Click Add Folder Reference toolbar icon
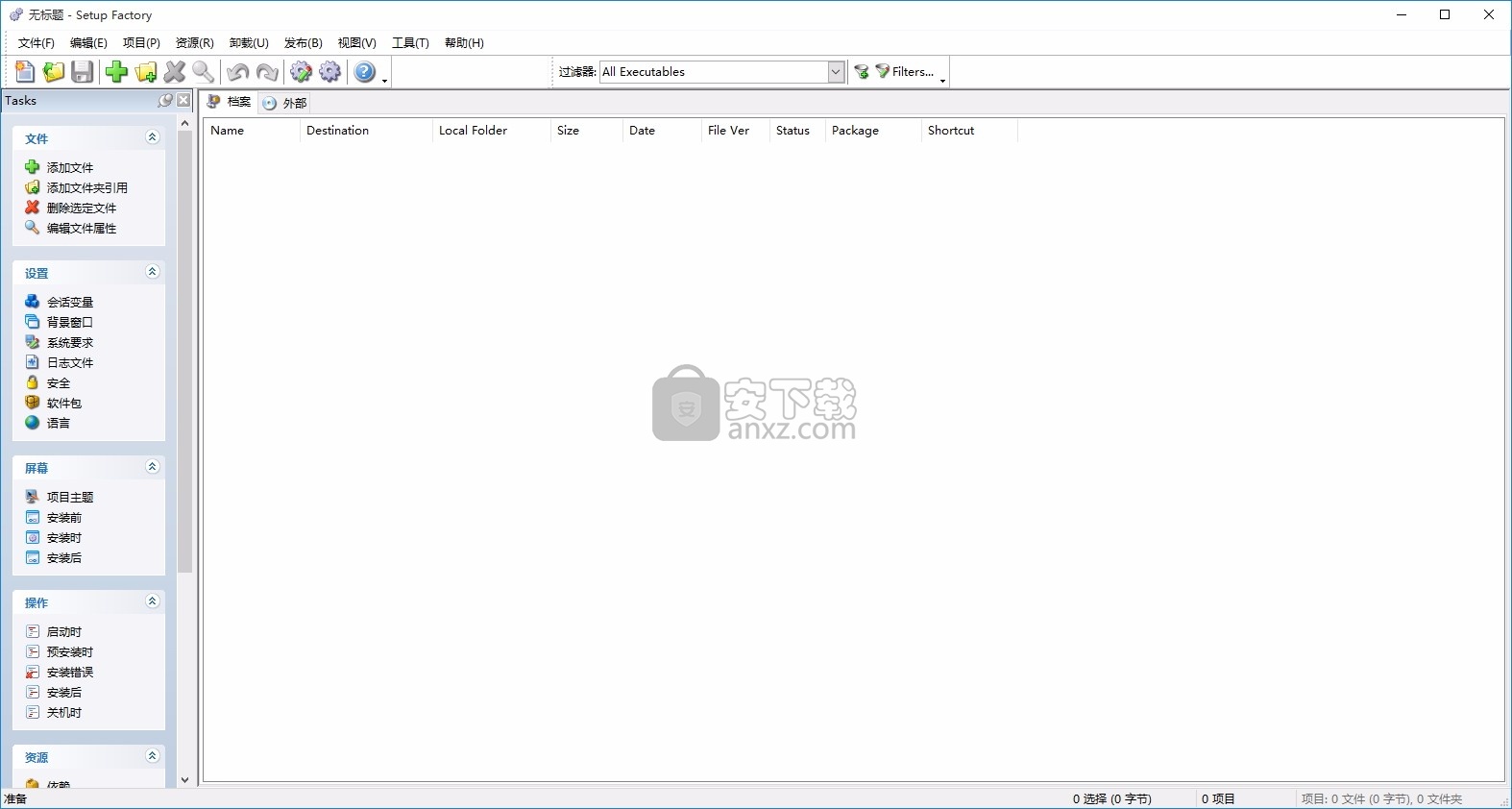Screen dimensions: 1512x809 [146, 72]
